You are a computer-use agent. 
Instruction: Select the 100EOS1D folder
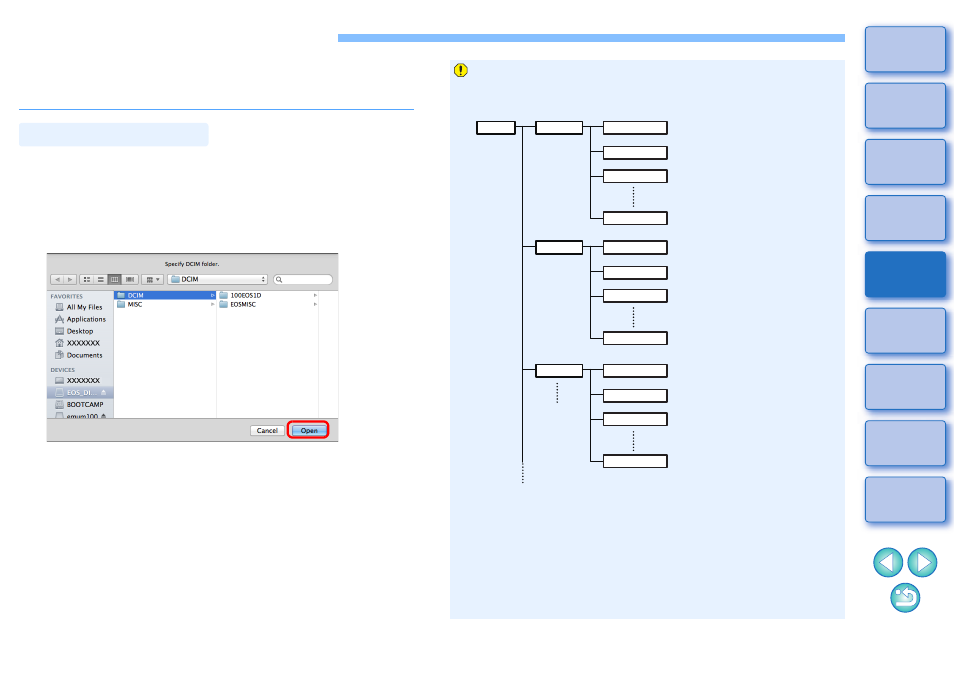[268, 295]
